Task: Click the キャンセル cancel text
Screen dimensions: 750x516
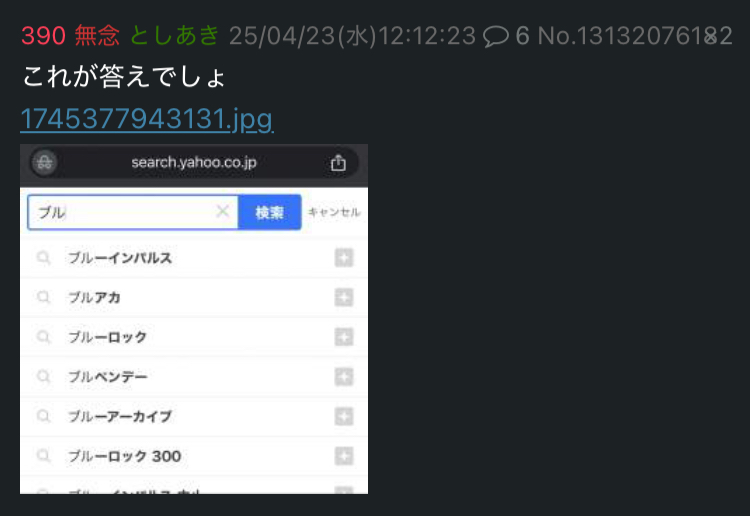Action: [334, 212]
